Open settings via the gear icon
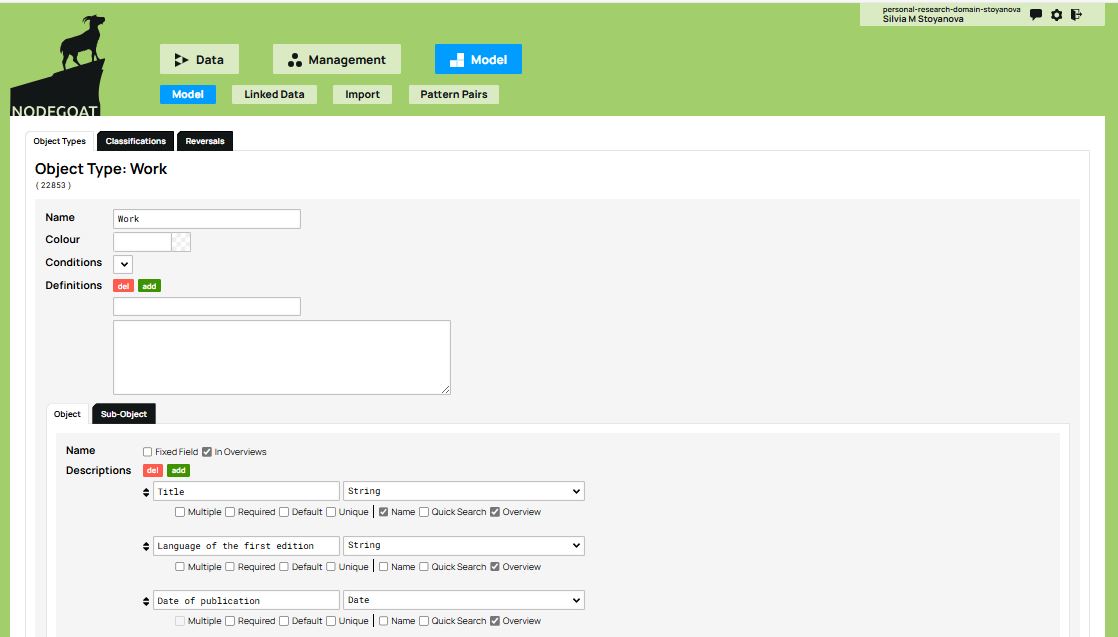This screenshot has width=1118, height=637. tap(1056, 15)
